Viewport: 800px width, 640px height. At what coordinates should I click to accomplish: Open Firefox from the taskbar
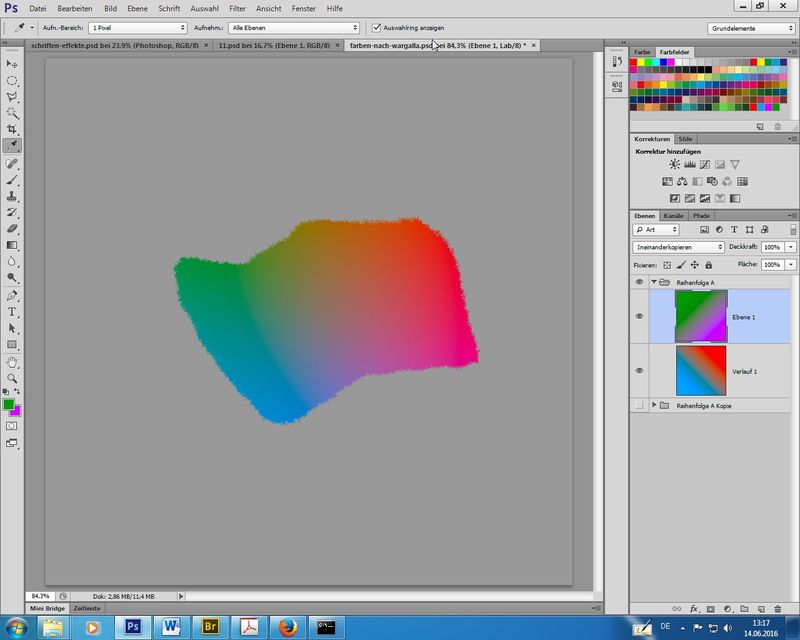288,626
